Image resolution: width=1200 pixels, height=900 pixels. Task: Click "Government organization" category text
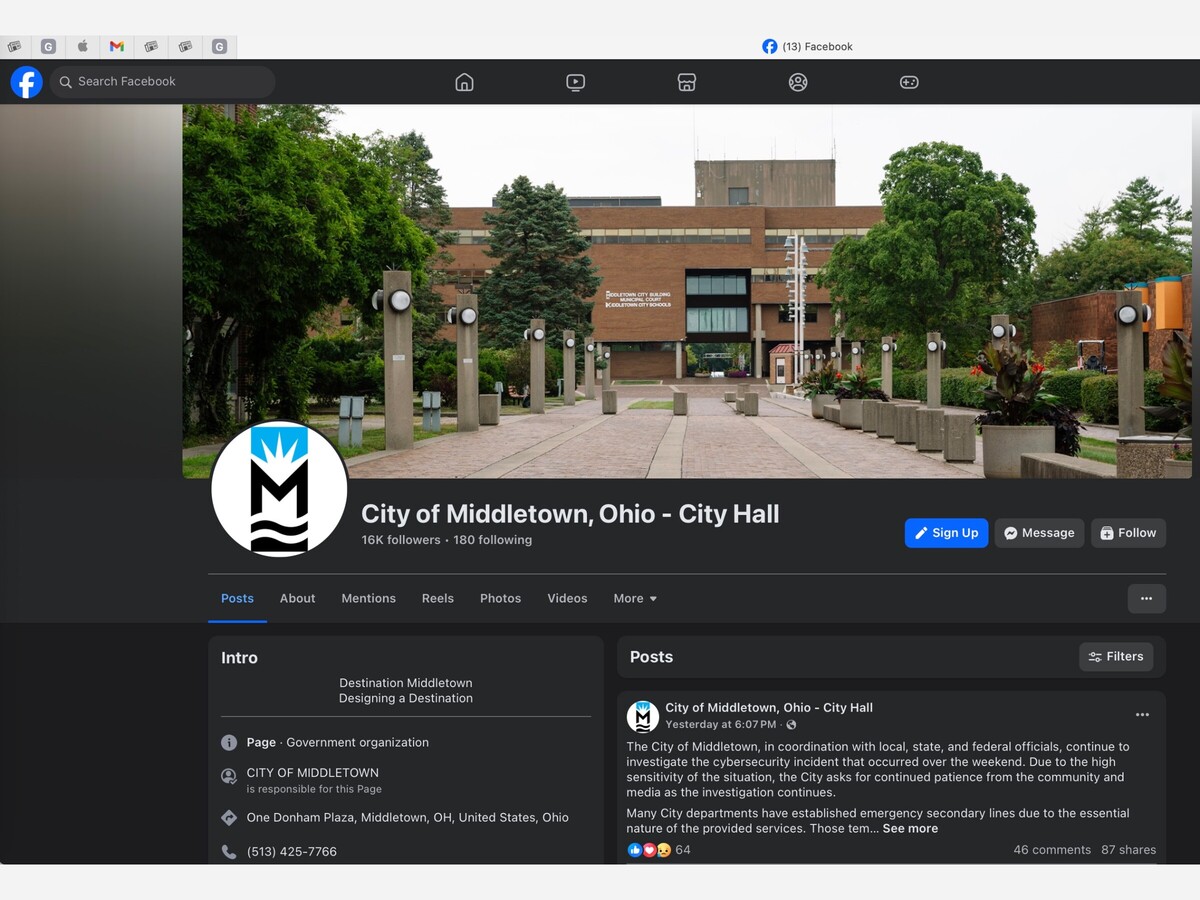(x=357, y=742)
